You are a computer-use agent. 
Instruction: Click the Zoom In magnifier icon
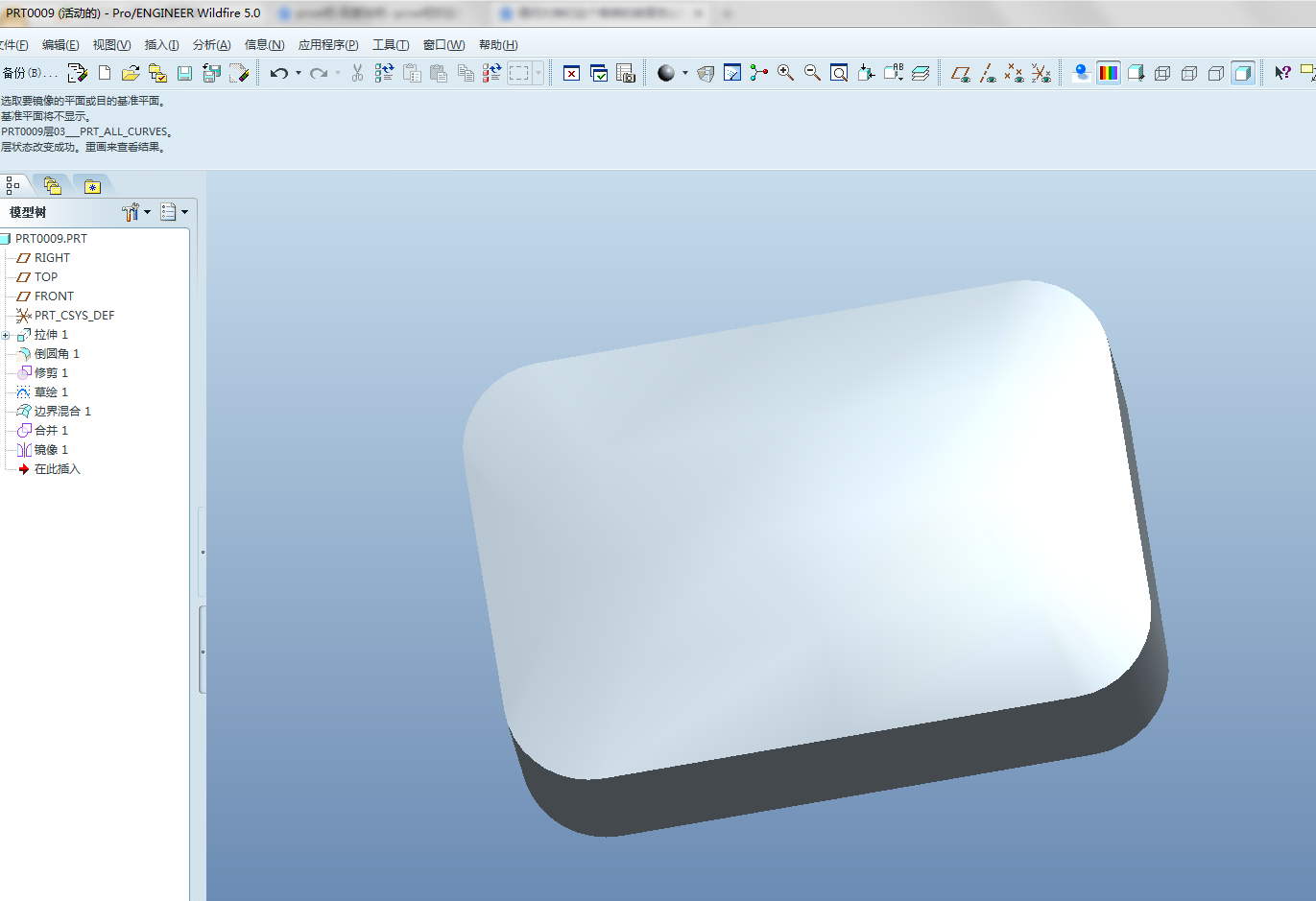tap(785, 73)
